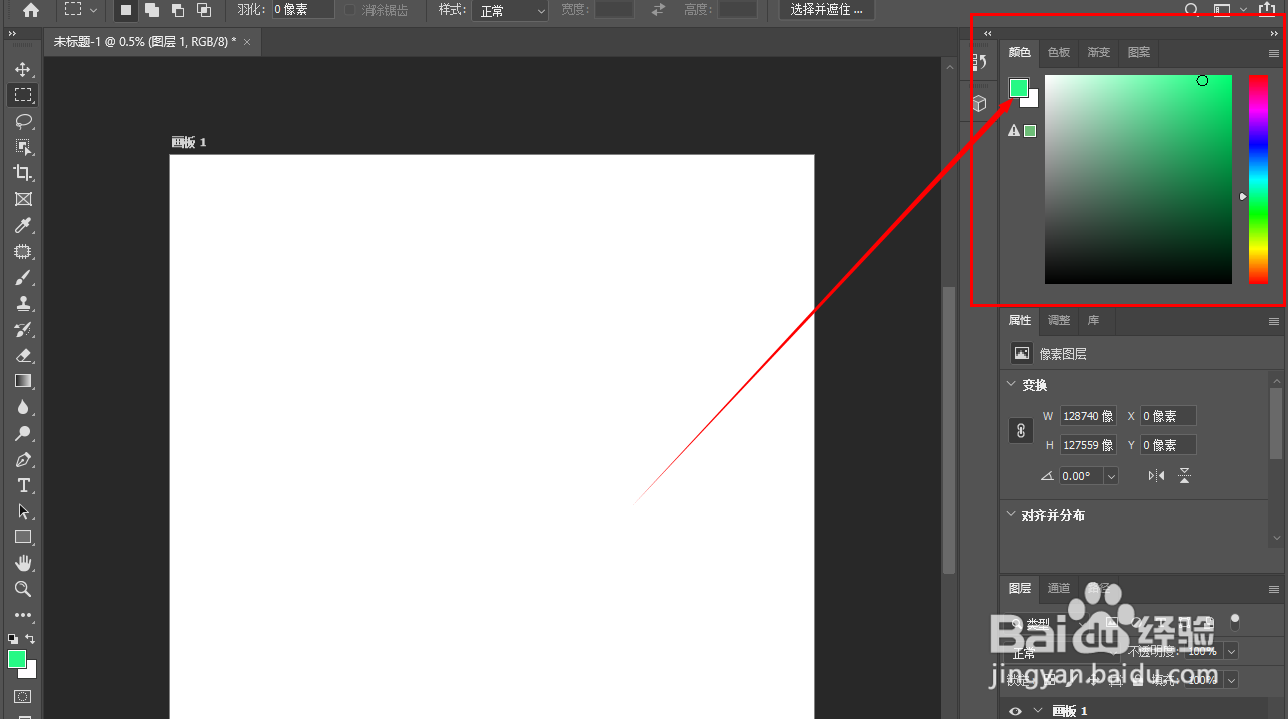Image resolution: width=1288 pixels, height=719 pixels.
Task: Select the Blur tool
Action: pyautogui.click(x=23, y=407)
